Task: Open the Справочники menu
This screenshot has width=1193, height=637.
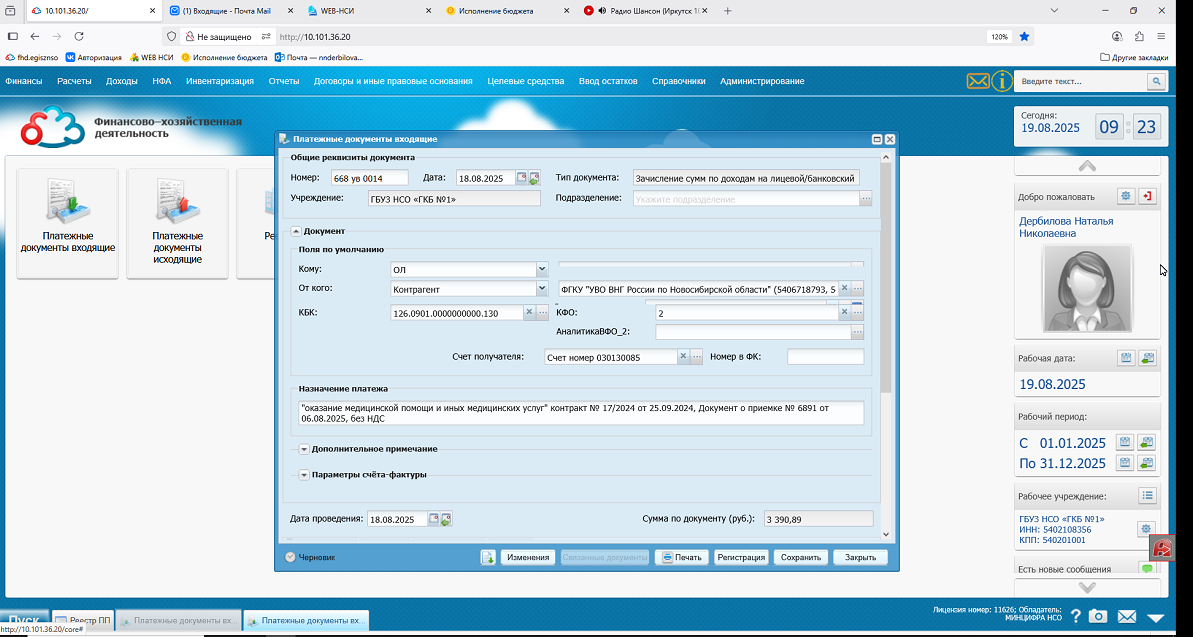Action: [x=679, y=81]
